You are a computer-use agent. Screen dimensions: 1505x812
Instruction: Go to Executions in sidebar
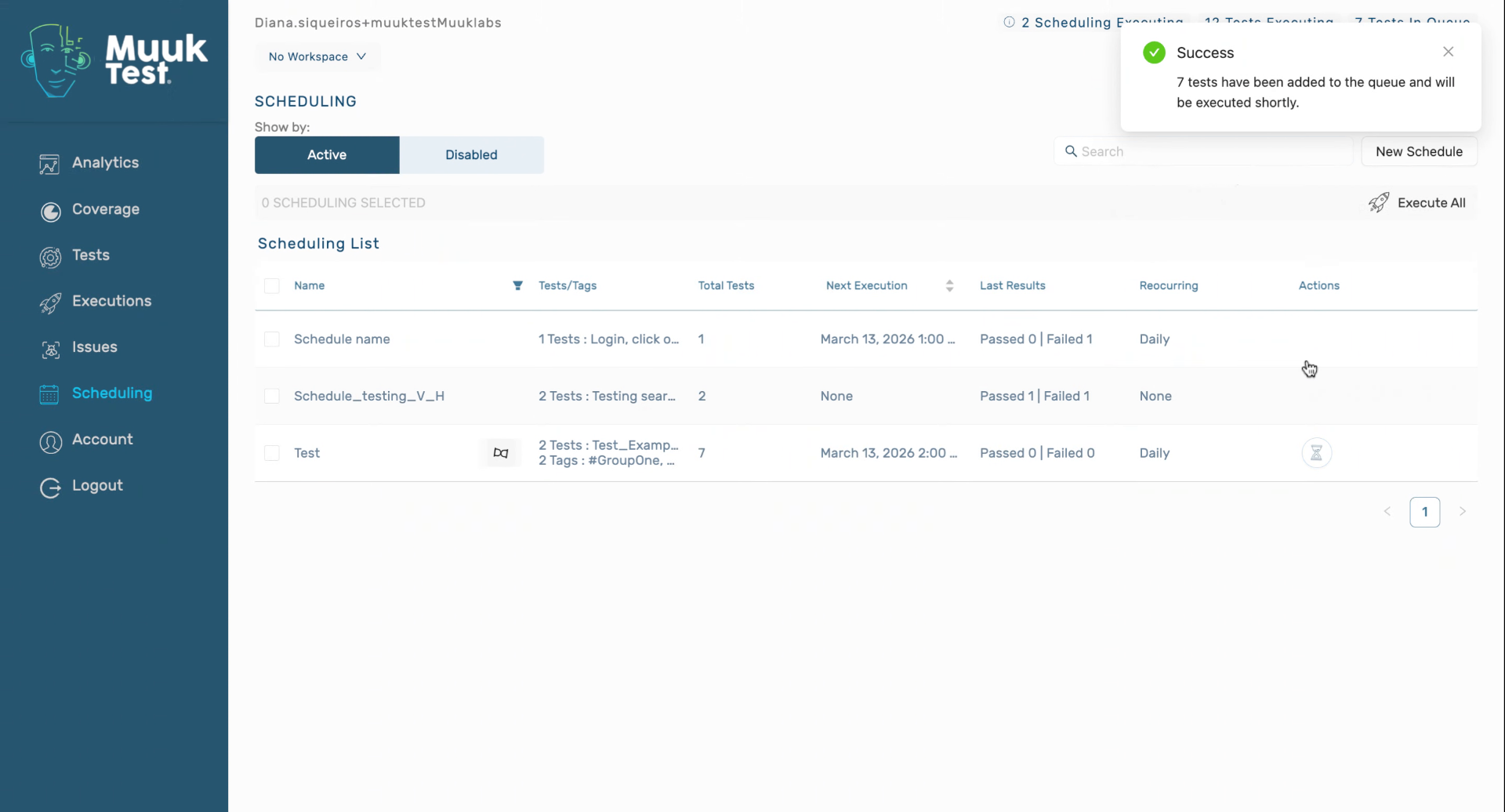(x=112, y=301)
